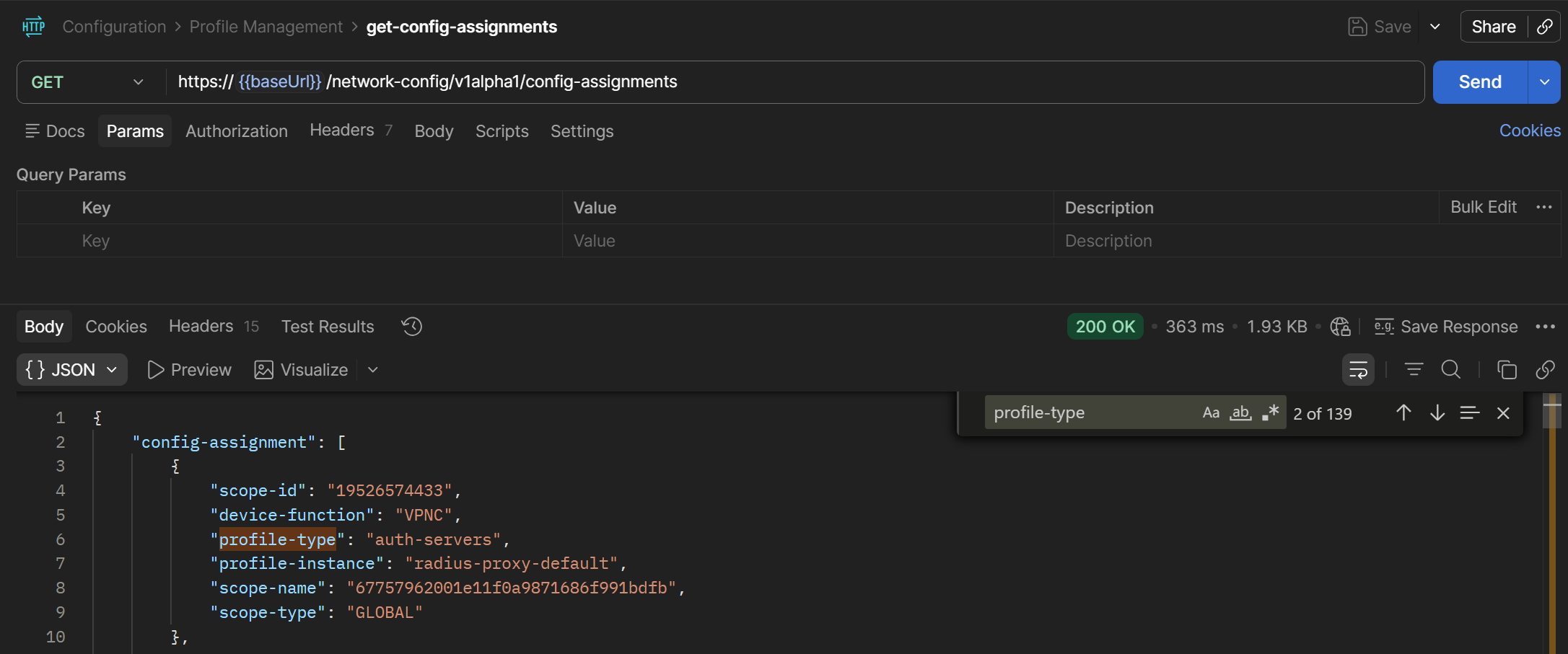View response in linked format via link icon
Screen dimensions: 1568x654
tap(1546, 369)
